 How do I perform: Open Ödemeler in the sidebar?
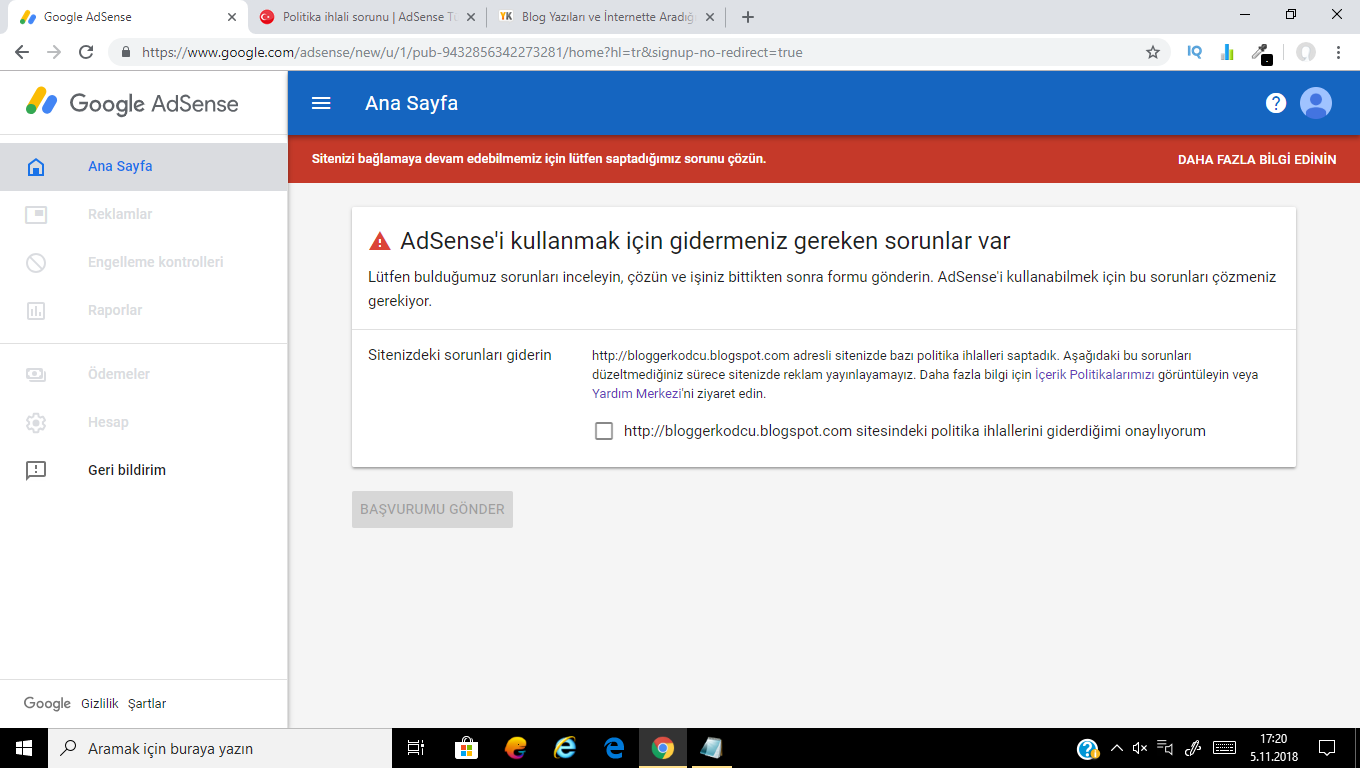click(x=144, y=375)
